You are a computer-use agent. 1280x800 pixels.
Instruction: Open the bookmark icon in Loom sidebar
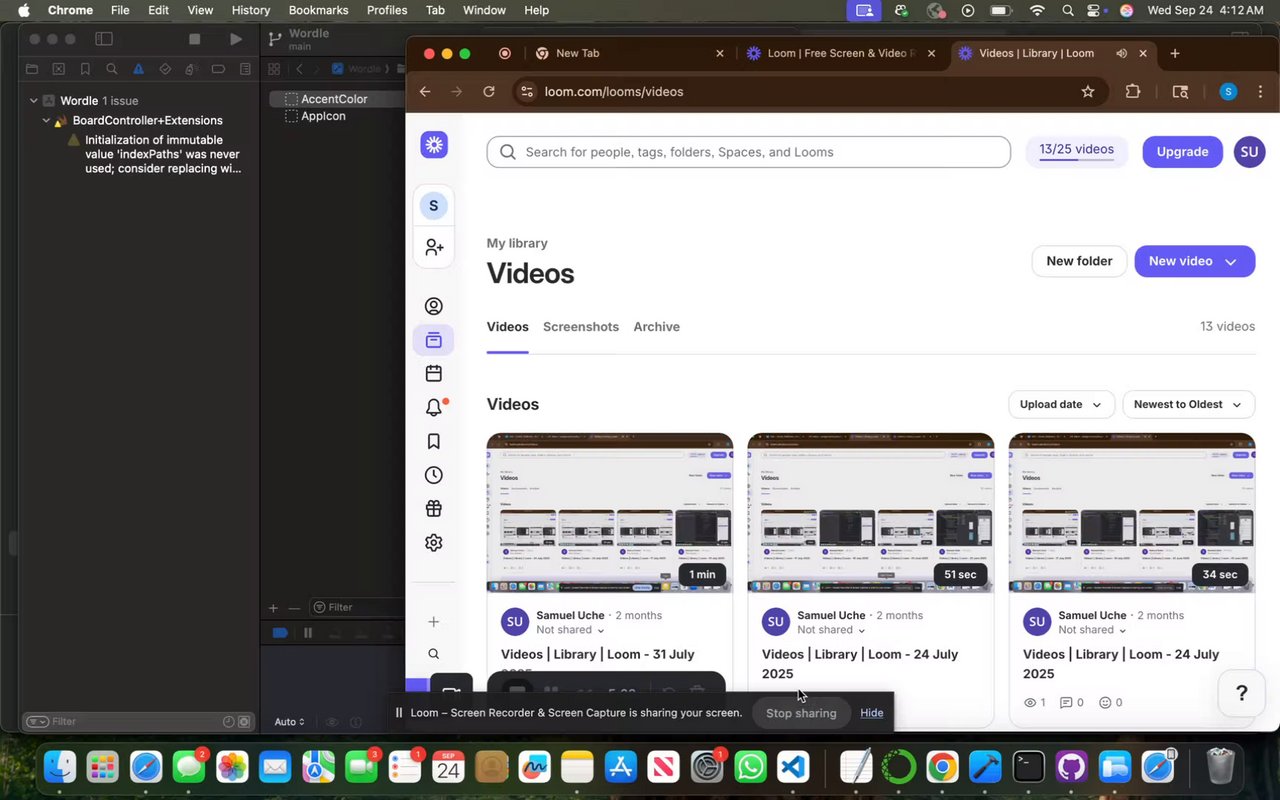coord(434,441)
